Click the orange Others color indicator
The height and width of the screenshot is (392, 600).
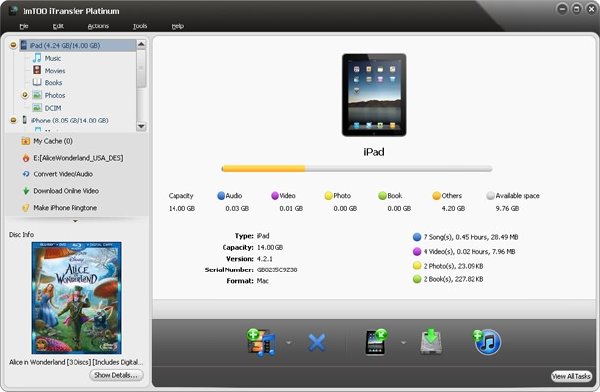coord(436,196)
